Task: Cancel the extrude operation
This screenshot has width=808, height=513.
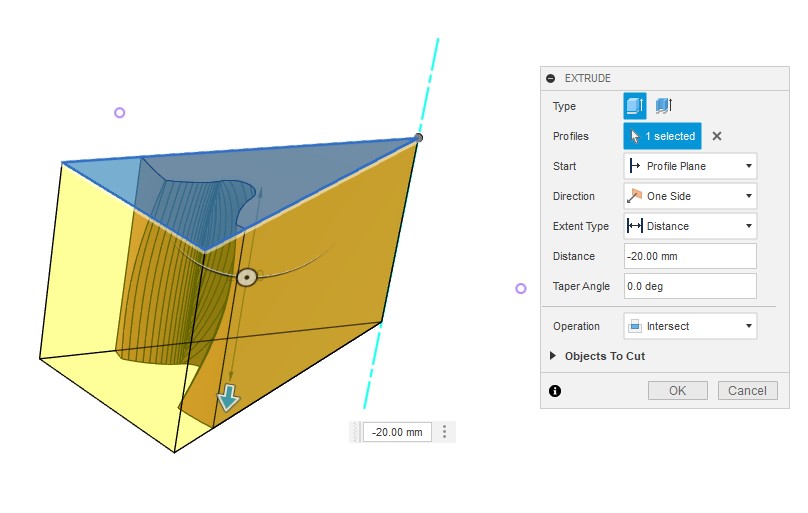Action: [747, 390]
